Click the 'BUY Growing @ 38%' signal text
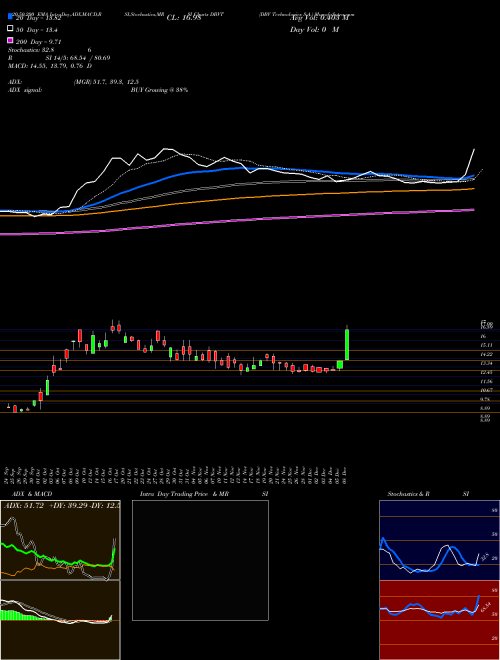Image resolution: width=500 pixels, height=660 pixels. click(159, 90)
